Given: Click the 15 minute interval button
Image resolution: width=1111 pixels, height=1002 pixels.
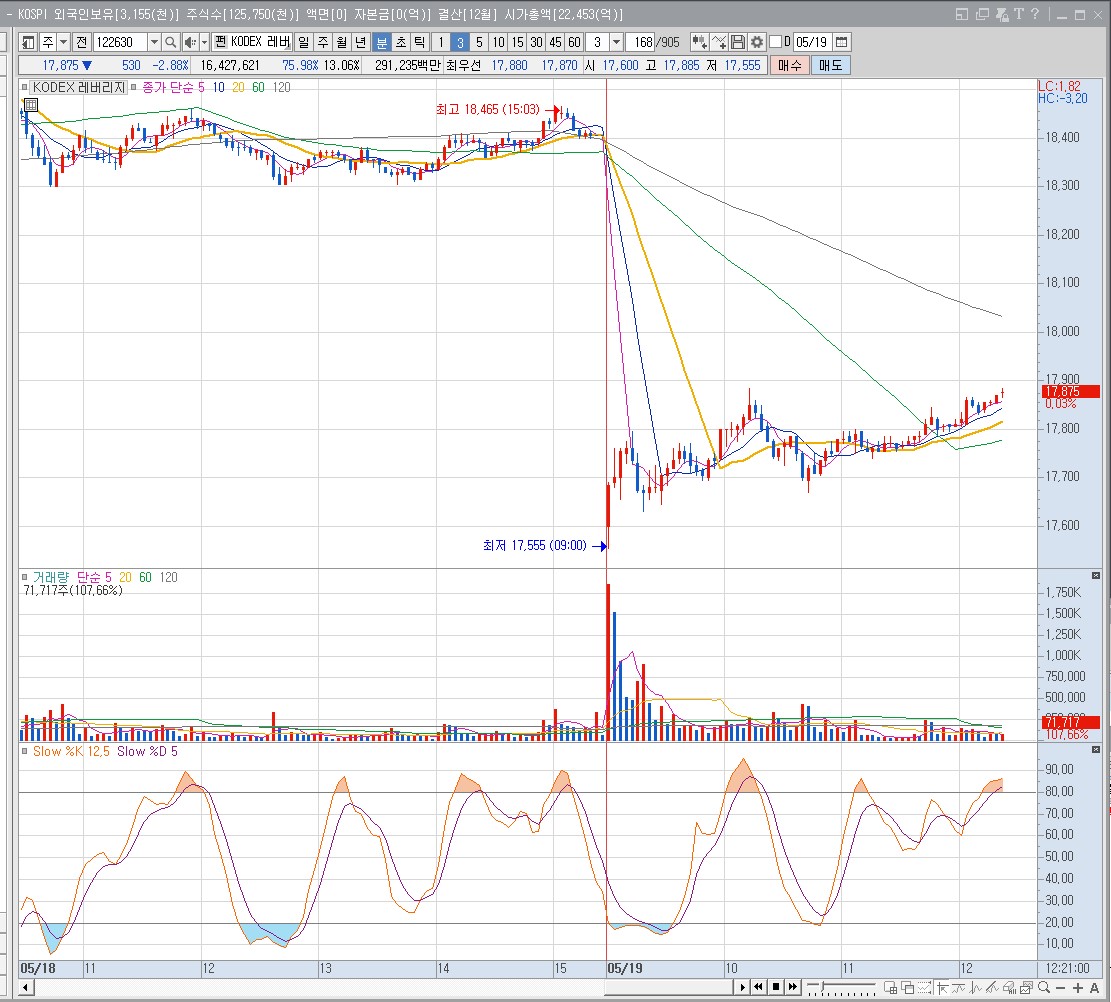Looking at the screenshot, I should [517, 43].
